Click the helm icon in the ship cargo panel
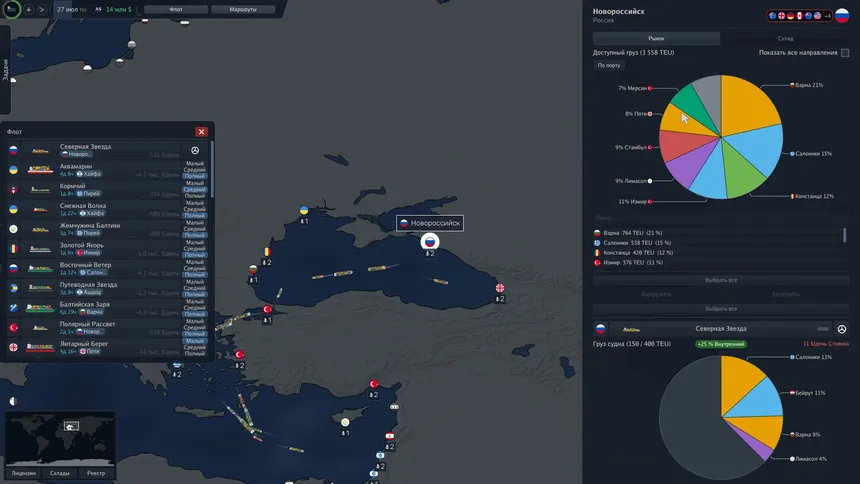Screen dimensions: 860x484 (842, 329)
